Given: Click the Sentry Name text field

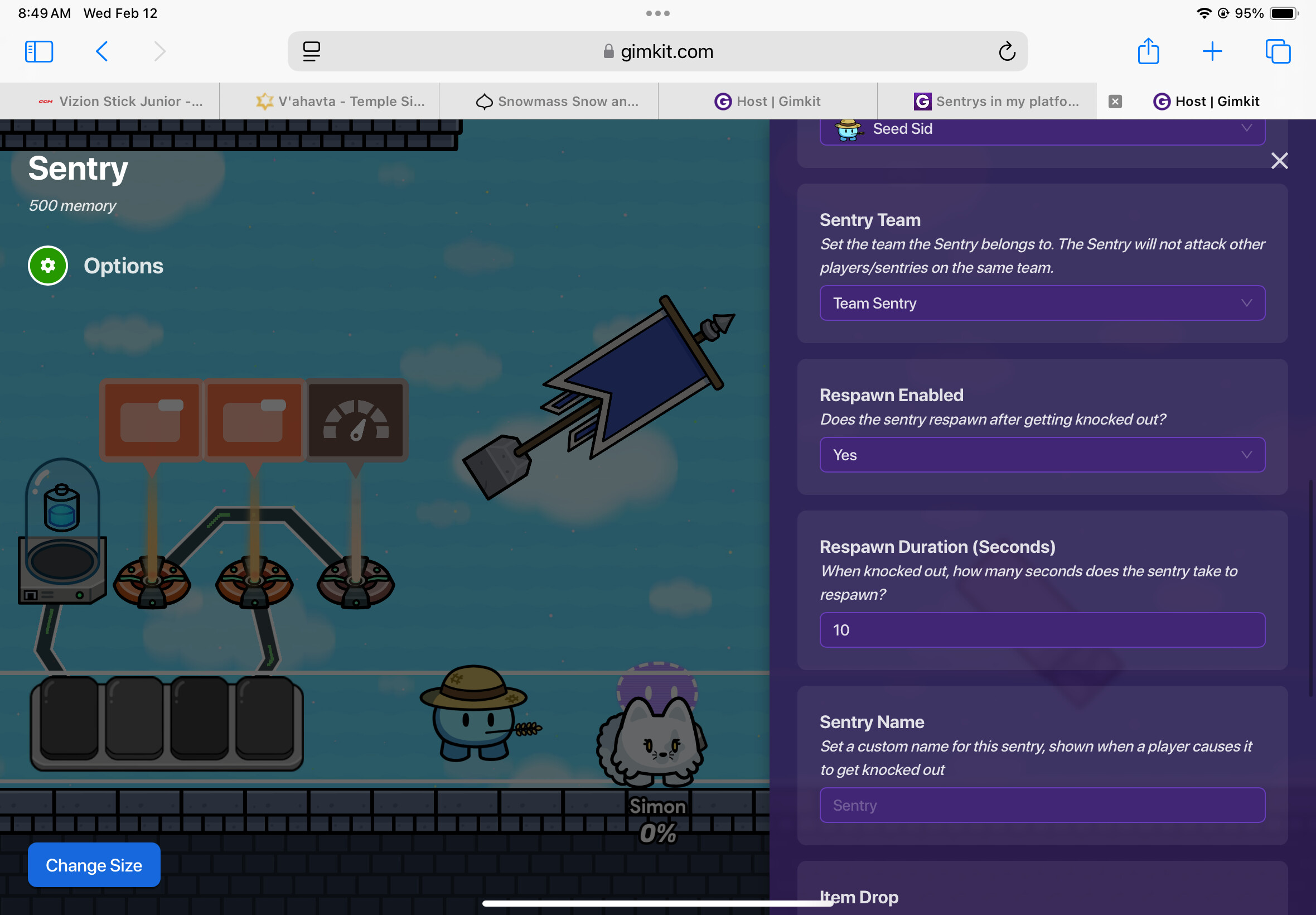Looking at the screenshot, I should click(1042, 805).
